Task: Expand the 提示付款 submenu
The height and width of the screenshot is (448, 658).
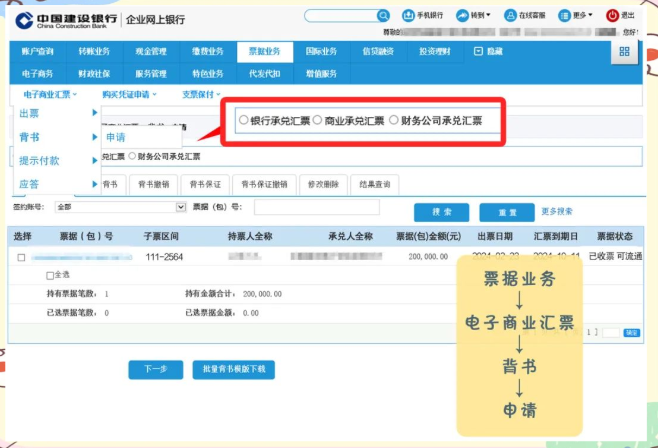Action: (x=57, y=160)
